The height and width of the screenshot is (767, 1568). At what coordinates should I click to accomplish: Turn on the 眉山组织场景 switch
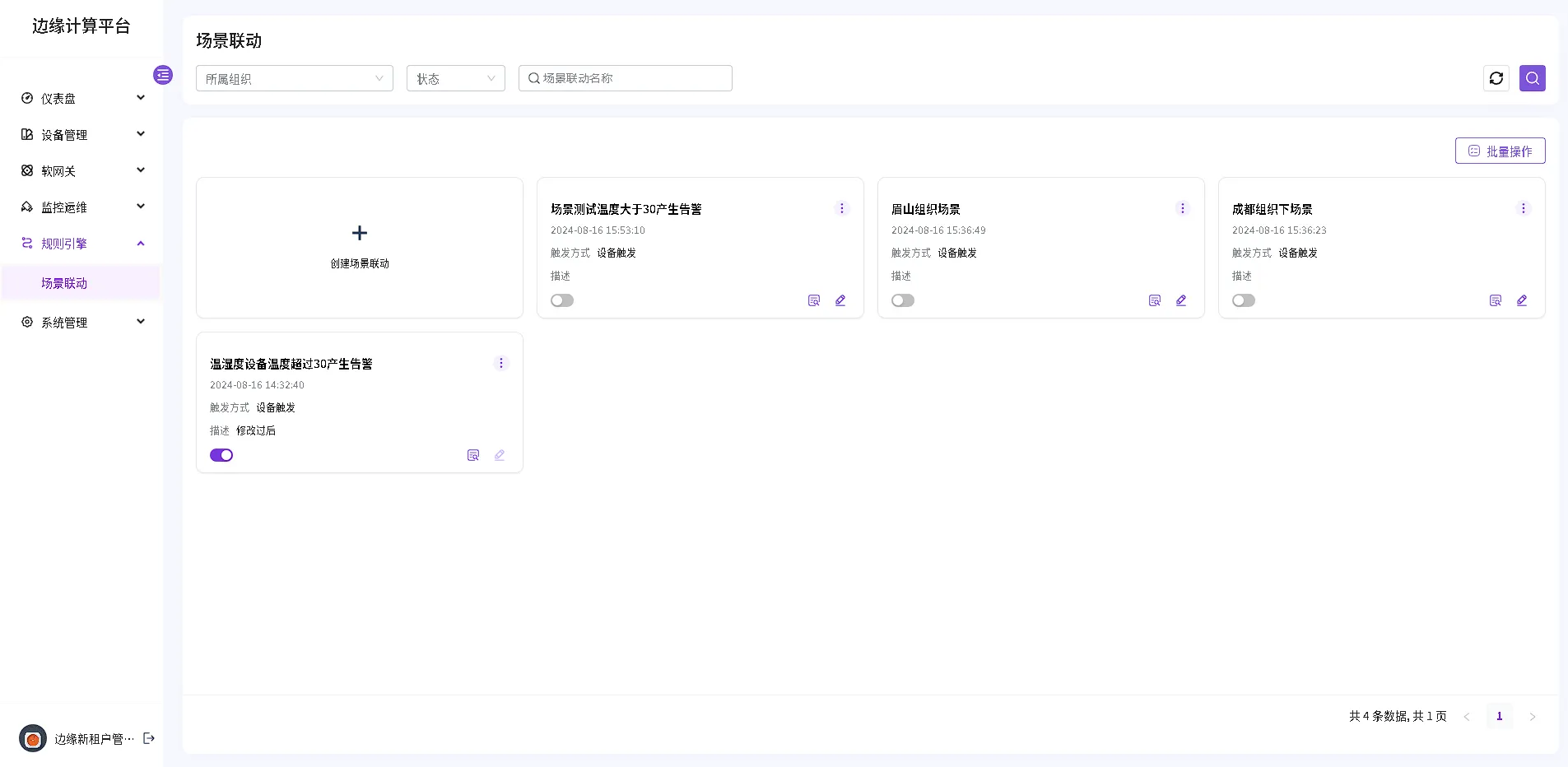[903, 300]
